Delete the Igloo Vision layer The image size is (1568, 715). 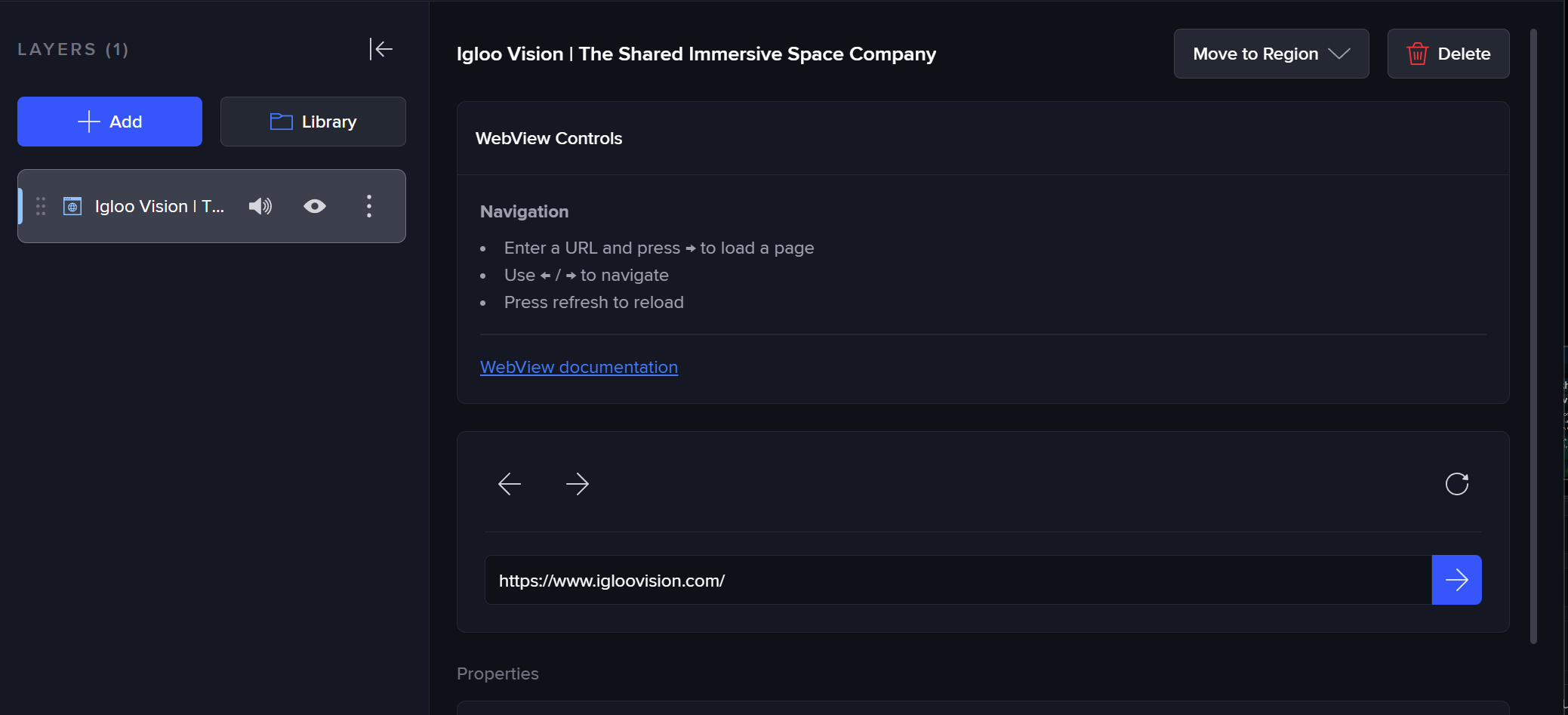1448,54
